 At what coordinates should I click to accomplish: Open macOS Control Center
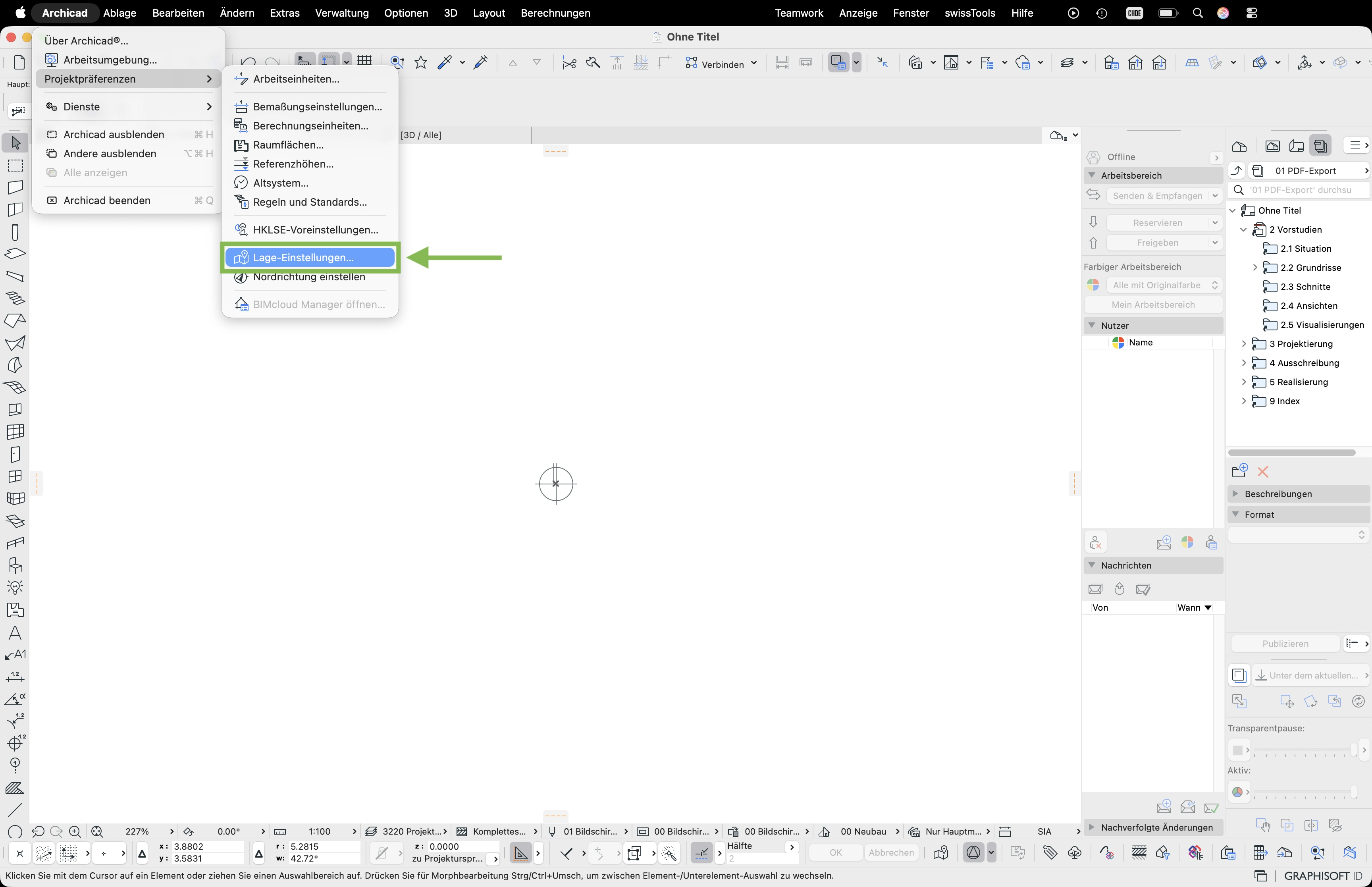[1252, 13]
